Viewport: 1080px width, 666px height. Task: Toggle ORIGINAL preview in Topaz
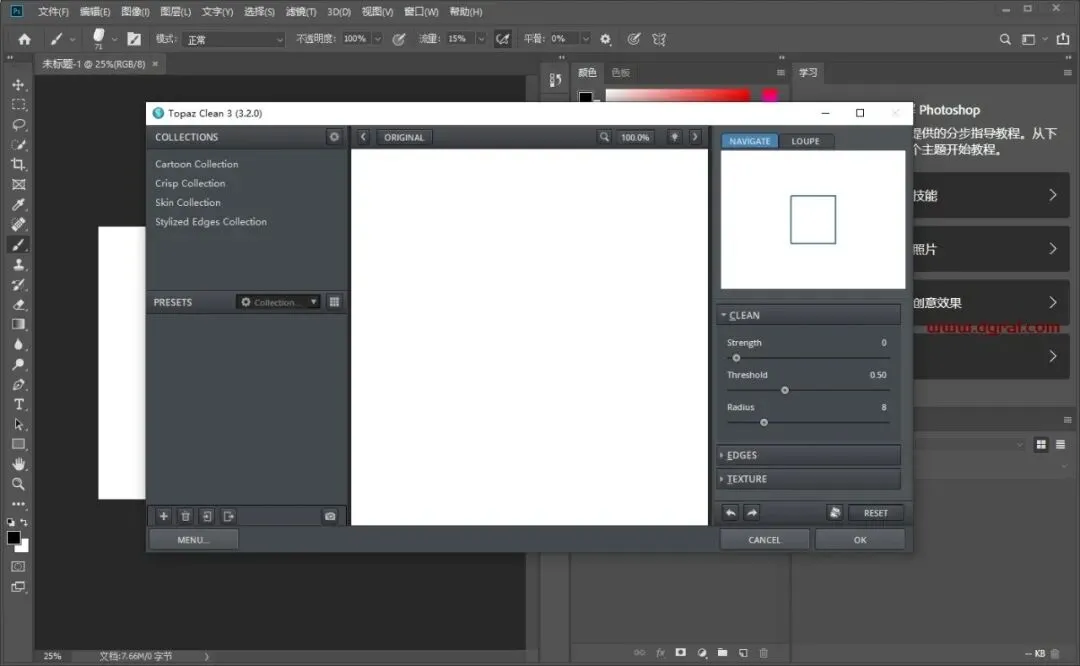[x=404, y=137]
